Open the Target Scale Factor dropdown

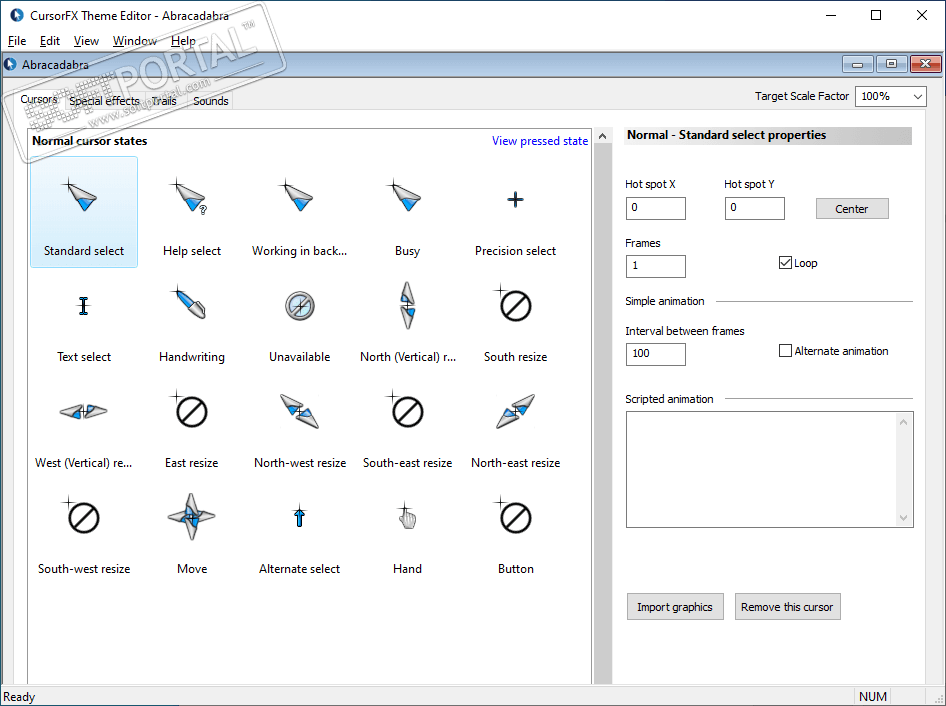(x=890, y=97)
